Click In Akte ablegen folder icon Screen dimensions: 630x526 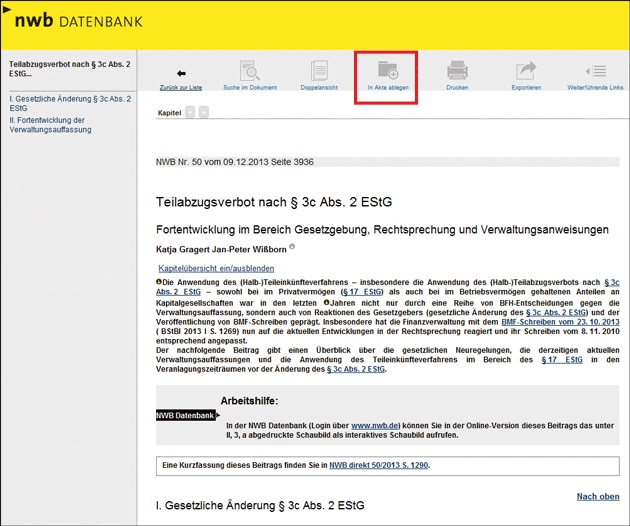tap(386, 73)
